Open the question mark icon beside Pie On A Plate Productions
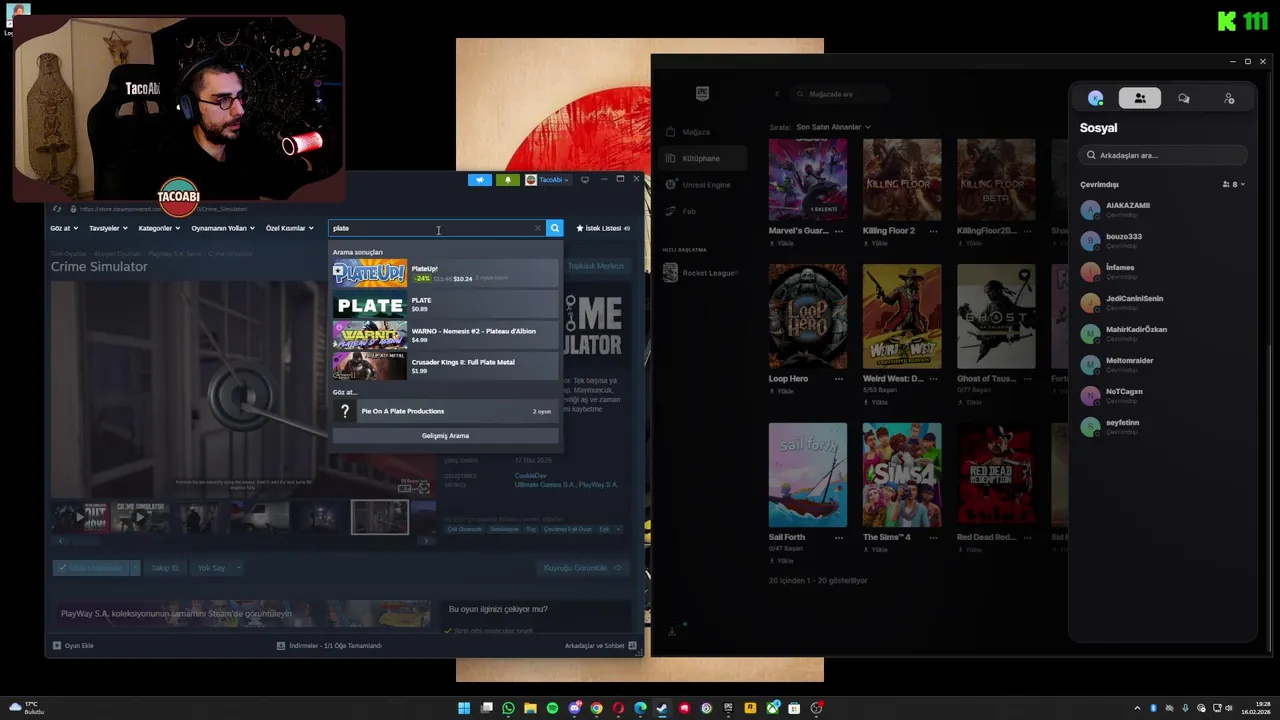Screen dimensions: 1280x720 pyautogui.click(x=345, y=411)
